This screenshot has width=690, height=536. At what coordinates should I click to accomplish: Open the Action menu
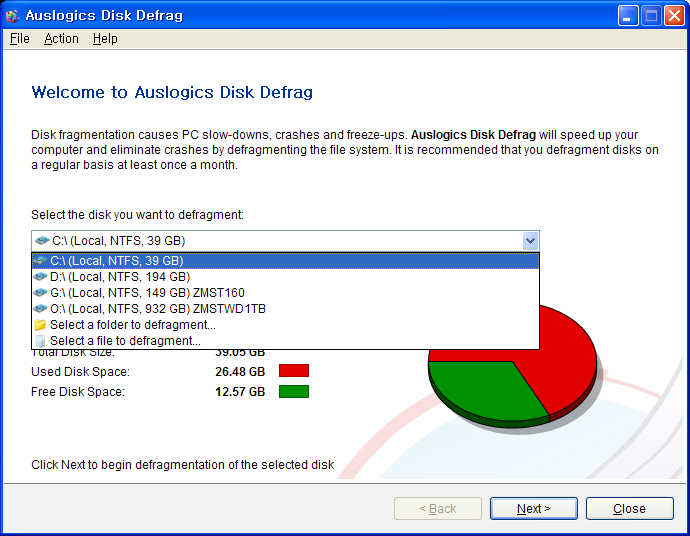click(61, 39)
